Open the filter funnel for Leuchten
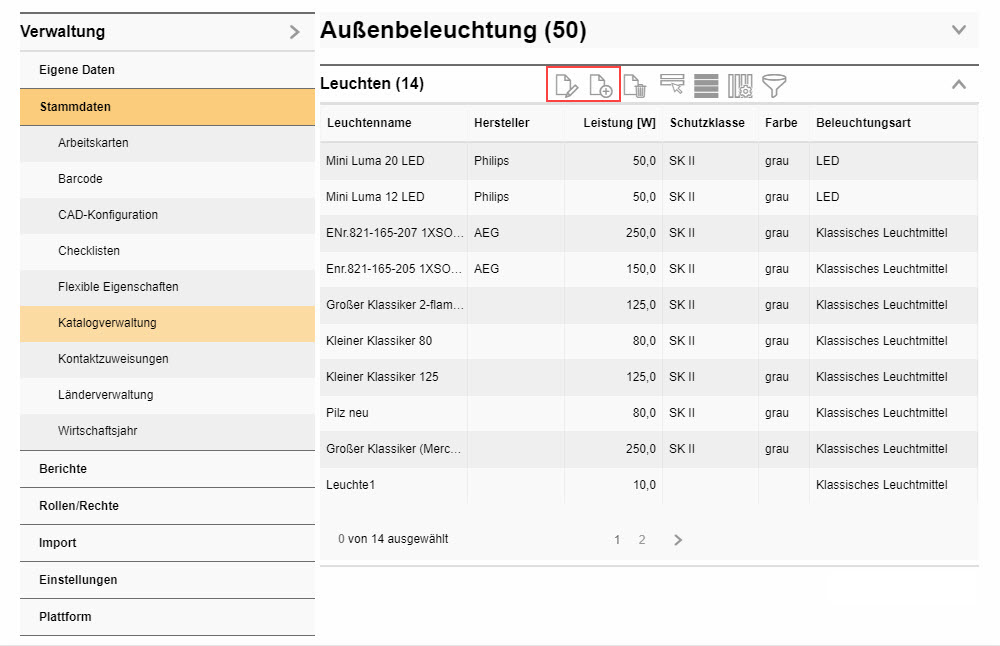 [774, 85]
